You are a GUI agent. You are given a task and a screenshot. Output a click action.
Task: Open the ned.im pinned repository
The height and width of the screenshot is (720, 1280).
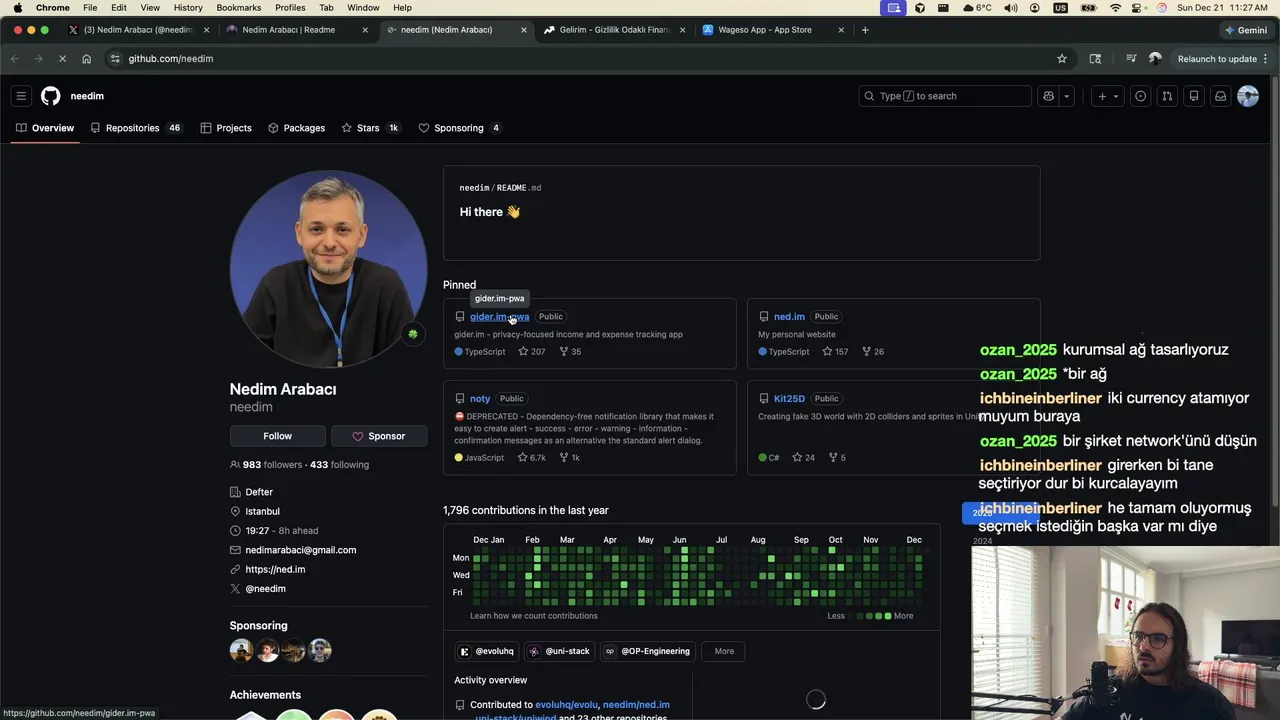pyautogui.click(x=789, y=317)
